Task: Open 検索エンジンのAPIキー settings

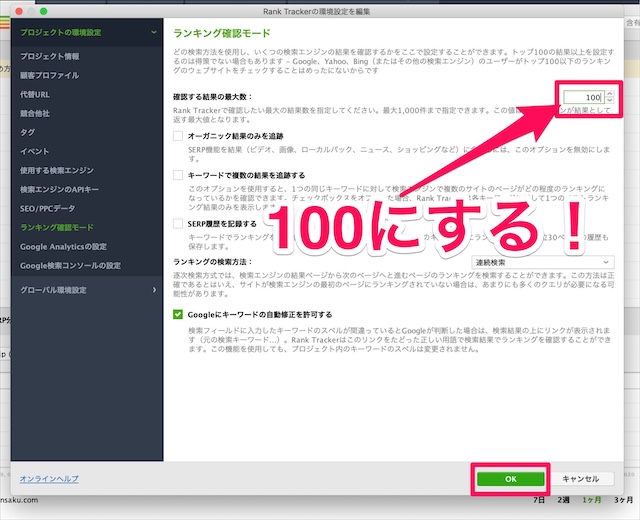Action: click(x=59, y=189)
